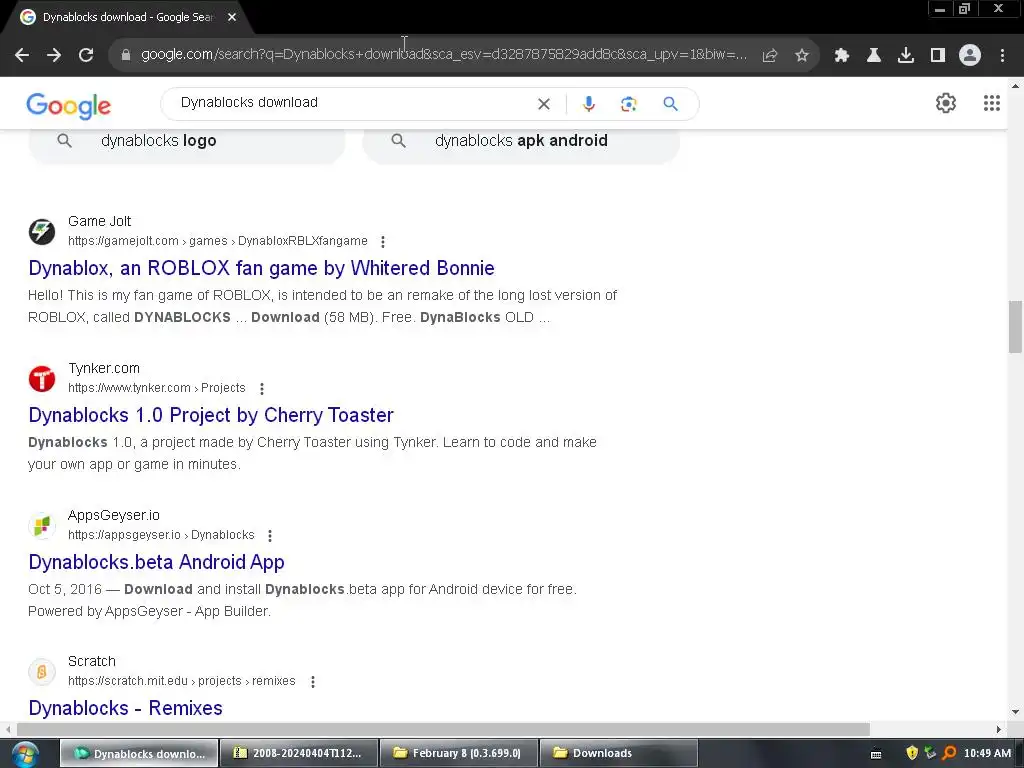Click the Tynker.com site favicon
Image resolution: width=1024 pixels, height=768 pixels.
(42, 379)
